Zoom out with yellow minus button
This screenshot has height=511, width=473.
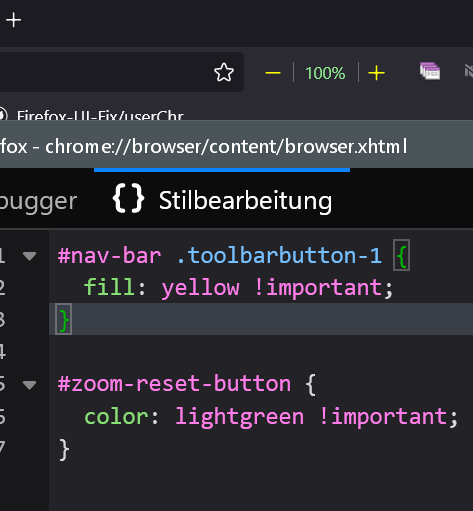tap(273, 73)
